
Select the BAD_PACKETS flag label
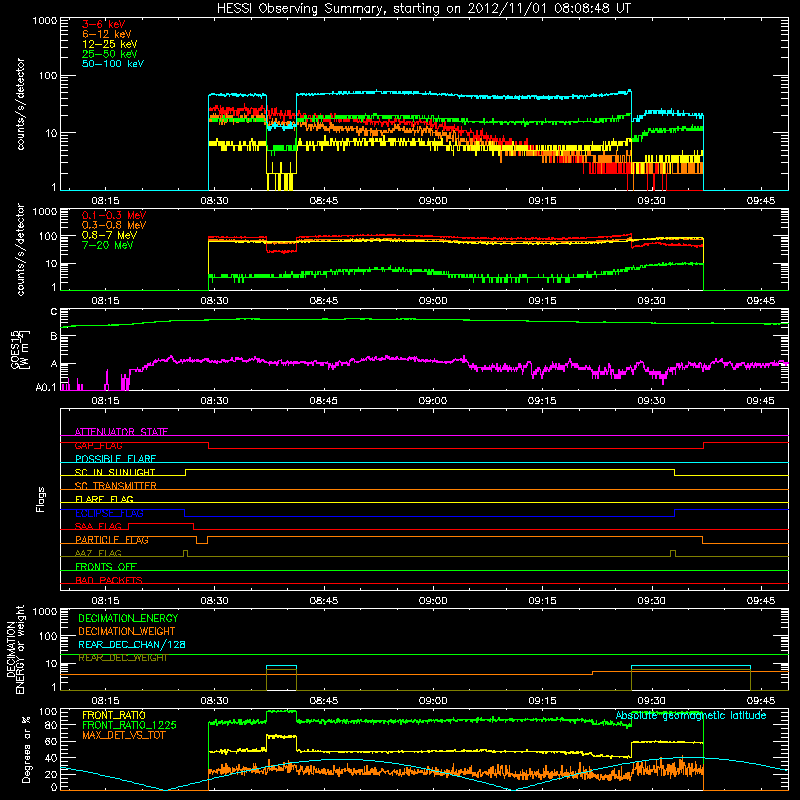point(109,580)
